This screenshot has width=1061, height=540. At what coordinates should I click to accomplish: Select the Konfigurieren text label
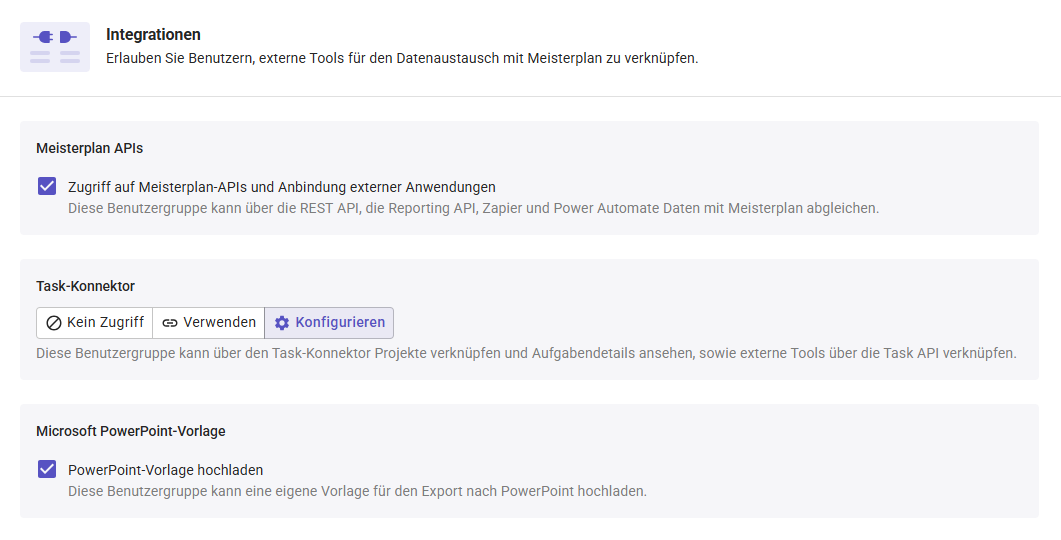(340, 323)
